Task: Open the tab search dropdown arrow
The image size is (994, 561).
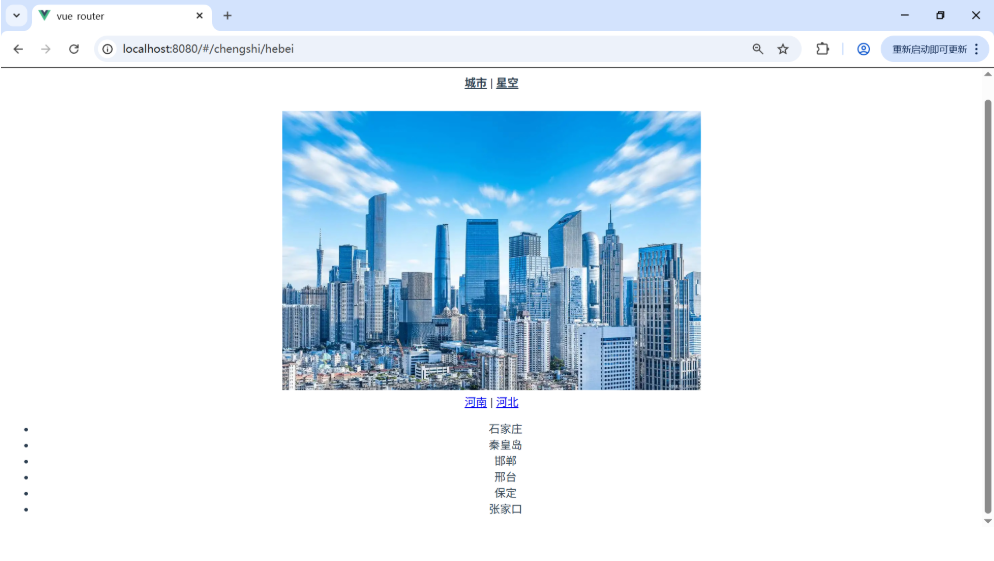Action: tap(16, 15)
